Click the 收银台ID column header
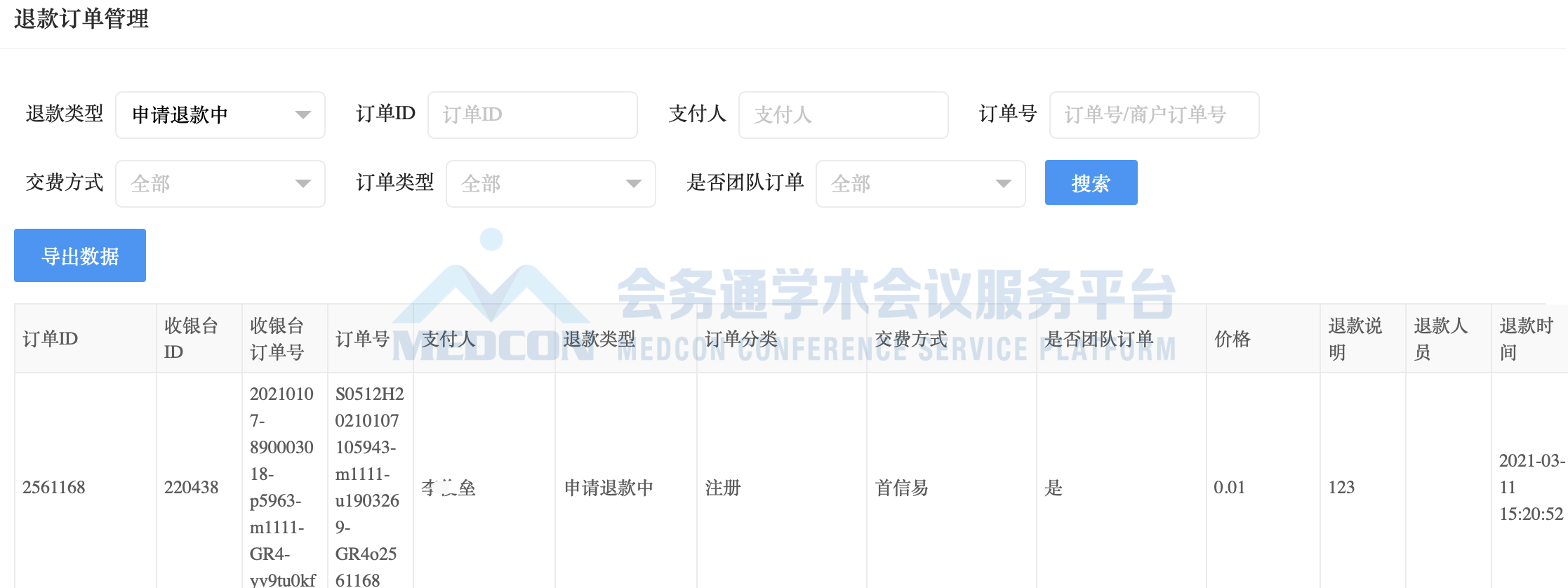 pos(191,339)
